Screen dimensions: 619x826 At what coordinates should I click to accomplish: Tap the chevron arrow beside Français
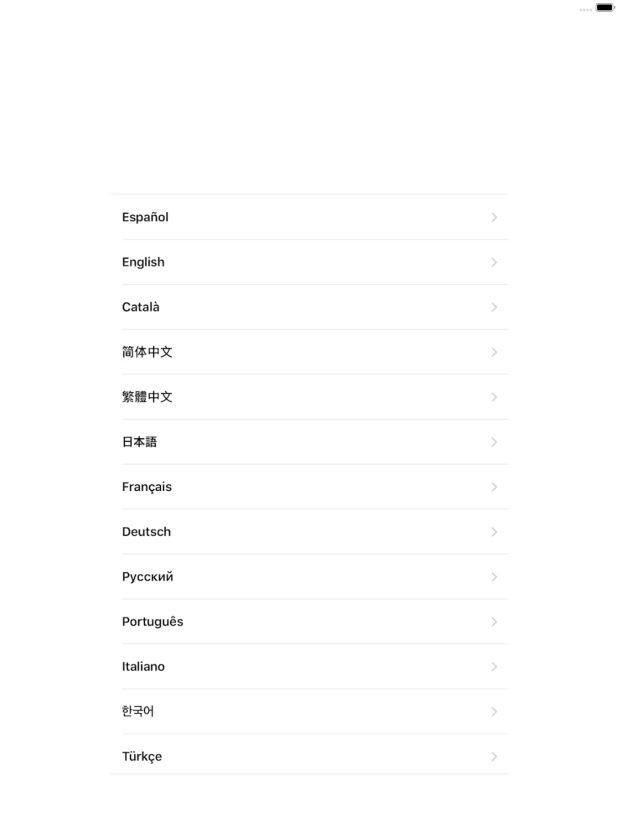pos(494,487)
